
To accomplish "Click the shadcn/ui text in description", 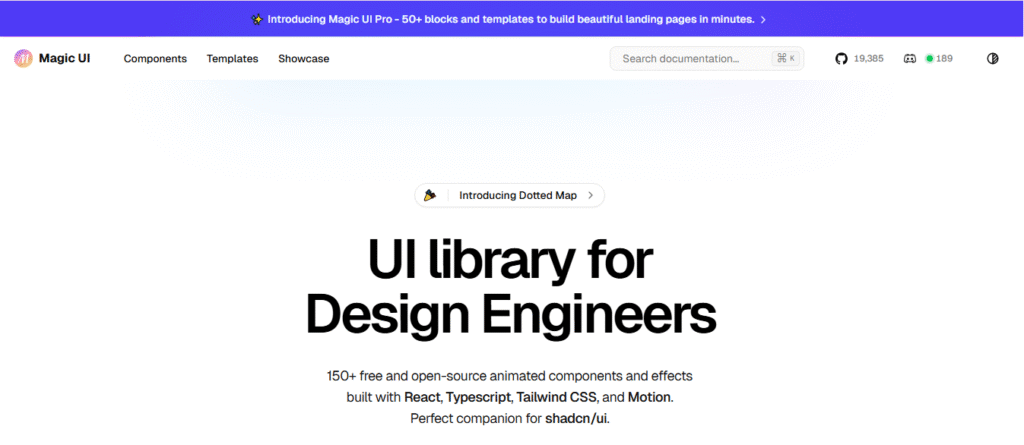I will [576, 418].
